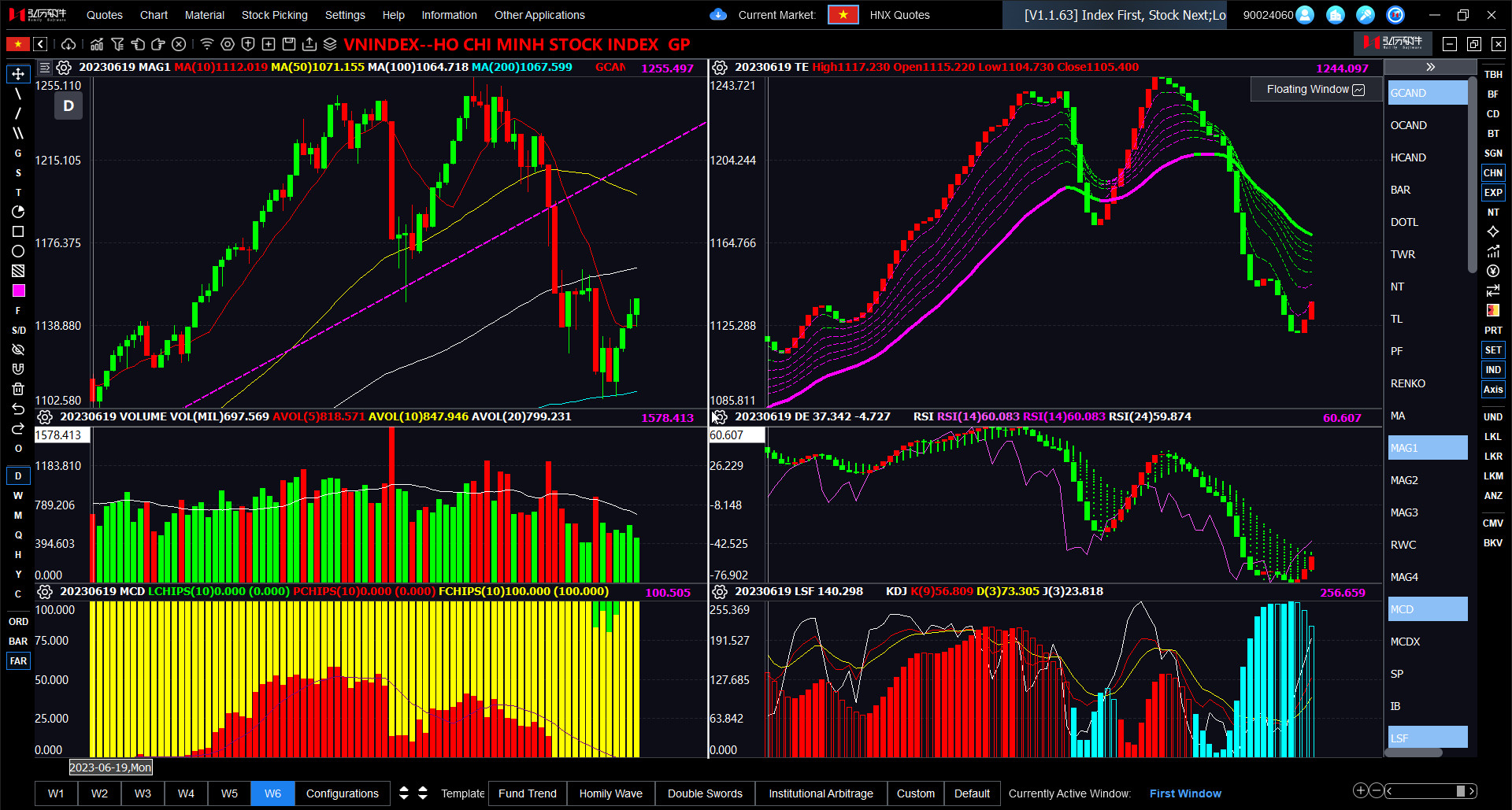The height and width of the screenshot is (810, 1512).
Task: Switch to the W3 window tab
Action: point(143,793)
